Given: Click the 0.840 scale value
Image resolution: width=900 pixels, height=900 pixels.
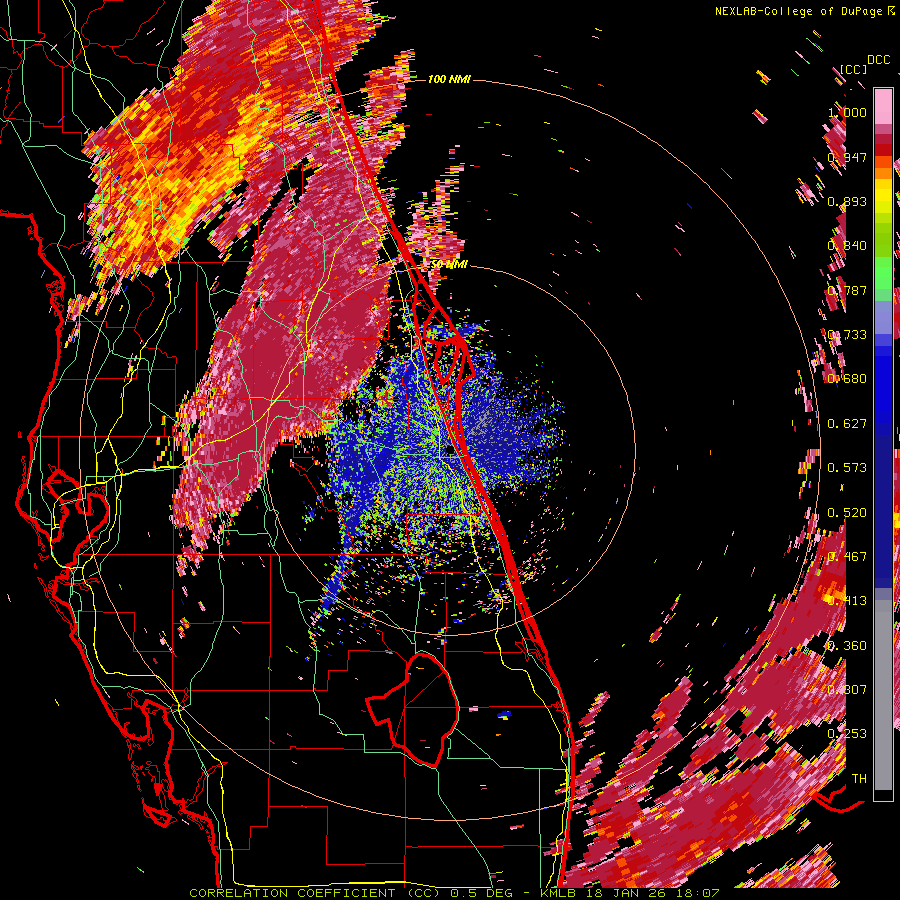Looking at the screenshot, I should 847,246.
